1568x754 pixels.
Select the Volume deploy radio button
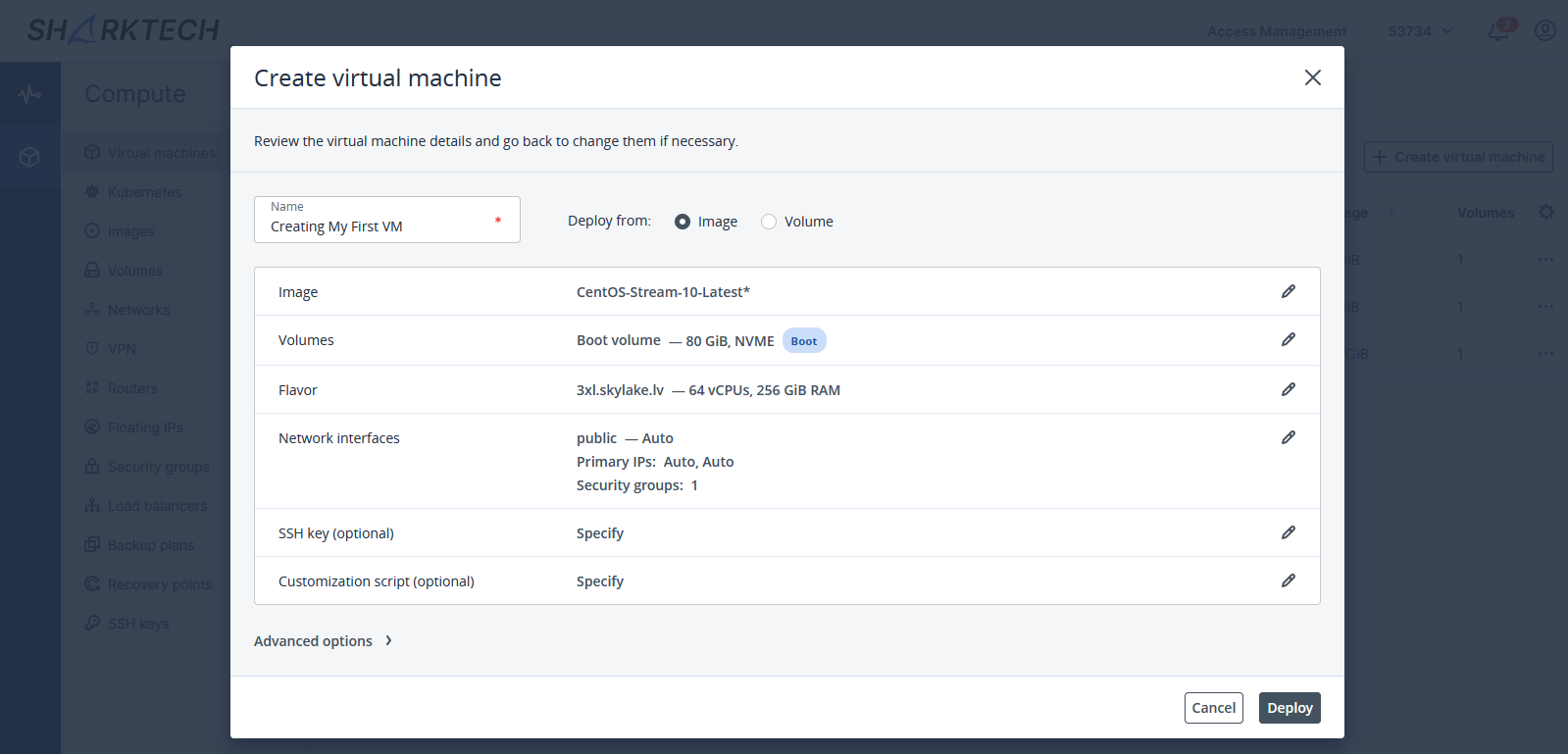(769, 222)
